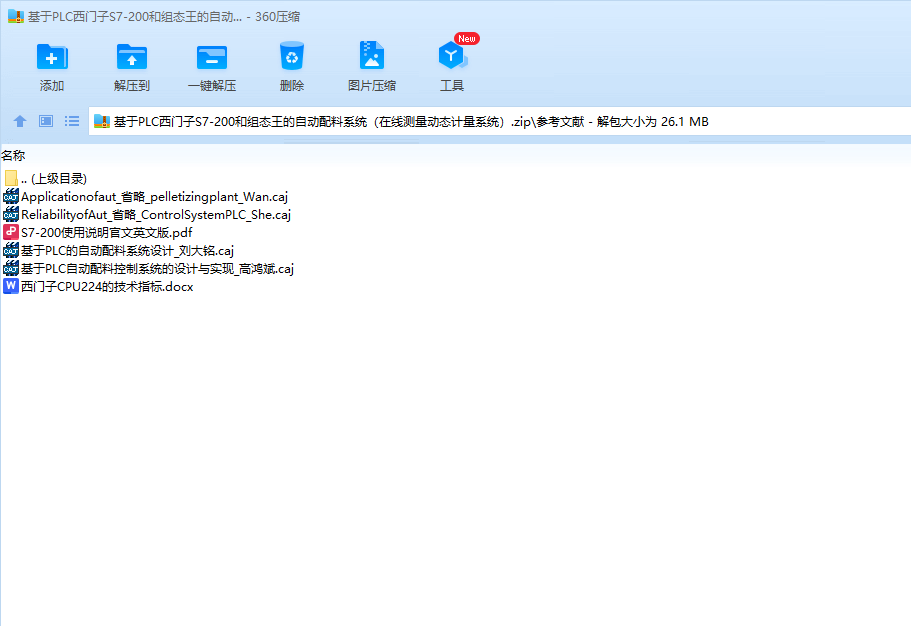Click the 解压到 (Extract to) icon
The height and width of the screenshot is (626, 911).
(x=132, y=57)
